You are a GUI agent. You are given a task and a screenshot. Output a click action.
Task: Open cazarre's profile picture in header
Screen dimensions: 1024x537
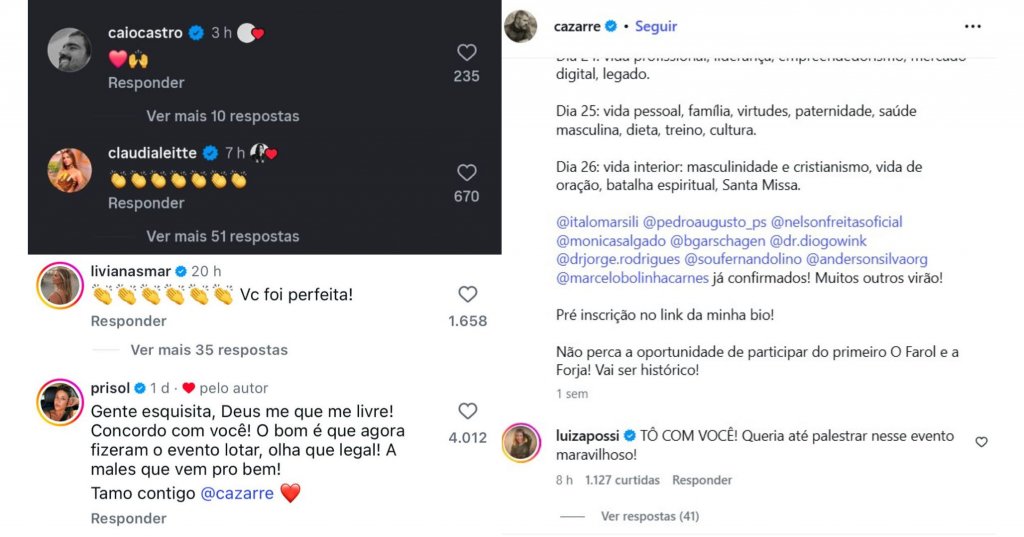(x=520, y=26)
